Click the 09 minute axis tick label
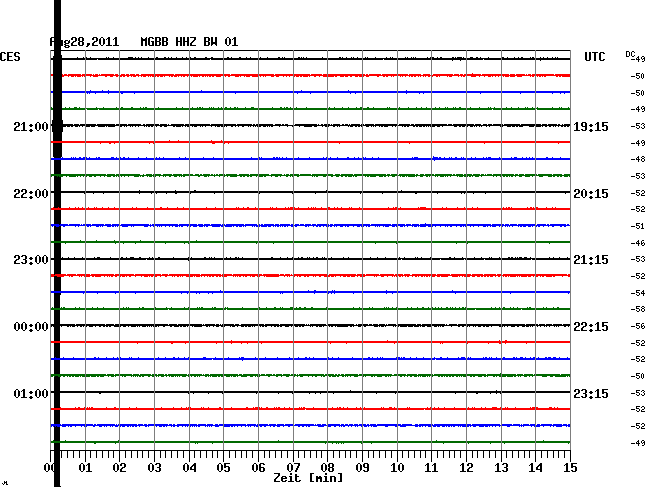The image size is (650, 494). [362, 467]
